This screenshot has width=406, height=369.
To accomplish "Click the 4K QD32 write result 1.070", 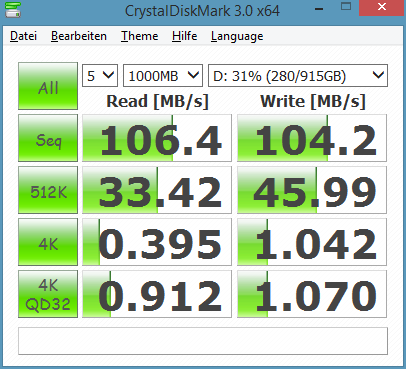I will tap(312, 294).
